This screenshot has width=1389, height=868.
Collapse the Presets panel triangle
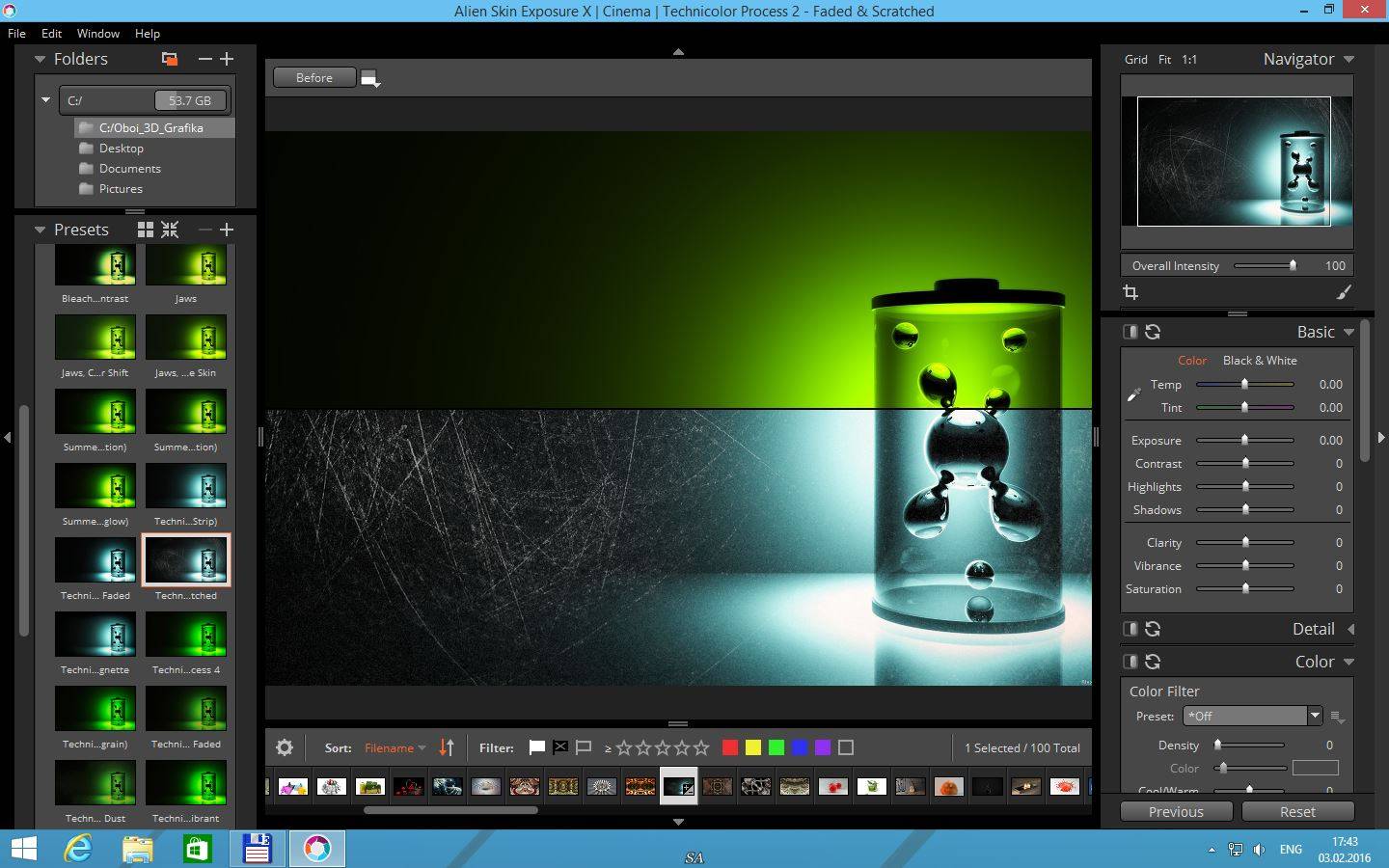click(x=40, y=230)
